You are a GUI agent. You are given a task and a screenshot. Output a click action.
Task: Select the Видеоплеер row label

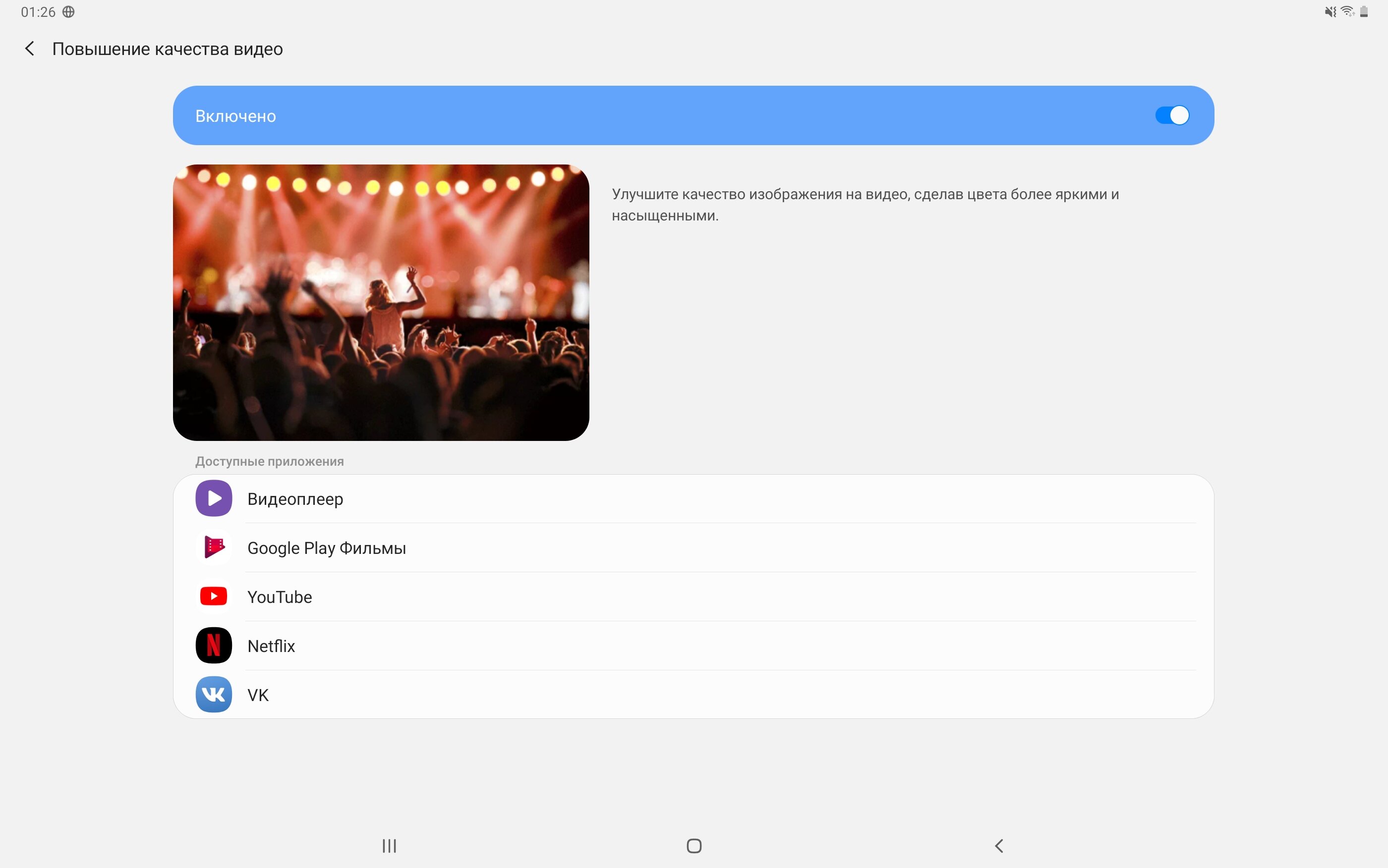click(x=295, y=499)
